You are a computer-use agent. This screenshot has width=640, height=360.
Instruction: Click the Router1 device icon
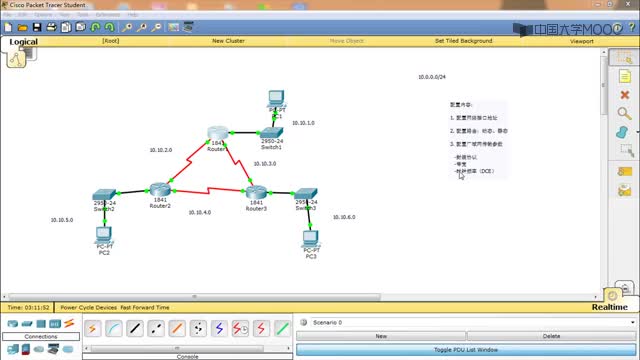217,133
